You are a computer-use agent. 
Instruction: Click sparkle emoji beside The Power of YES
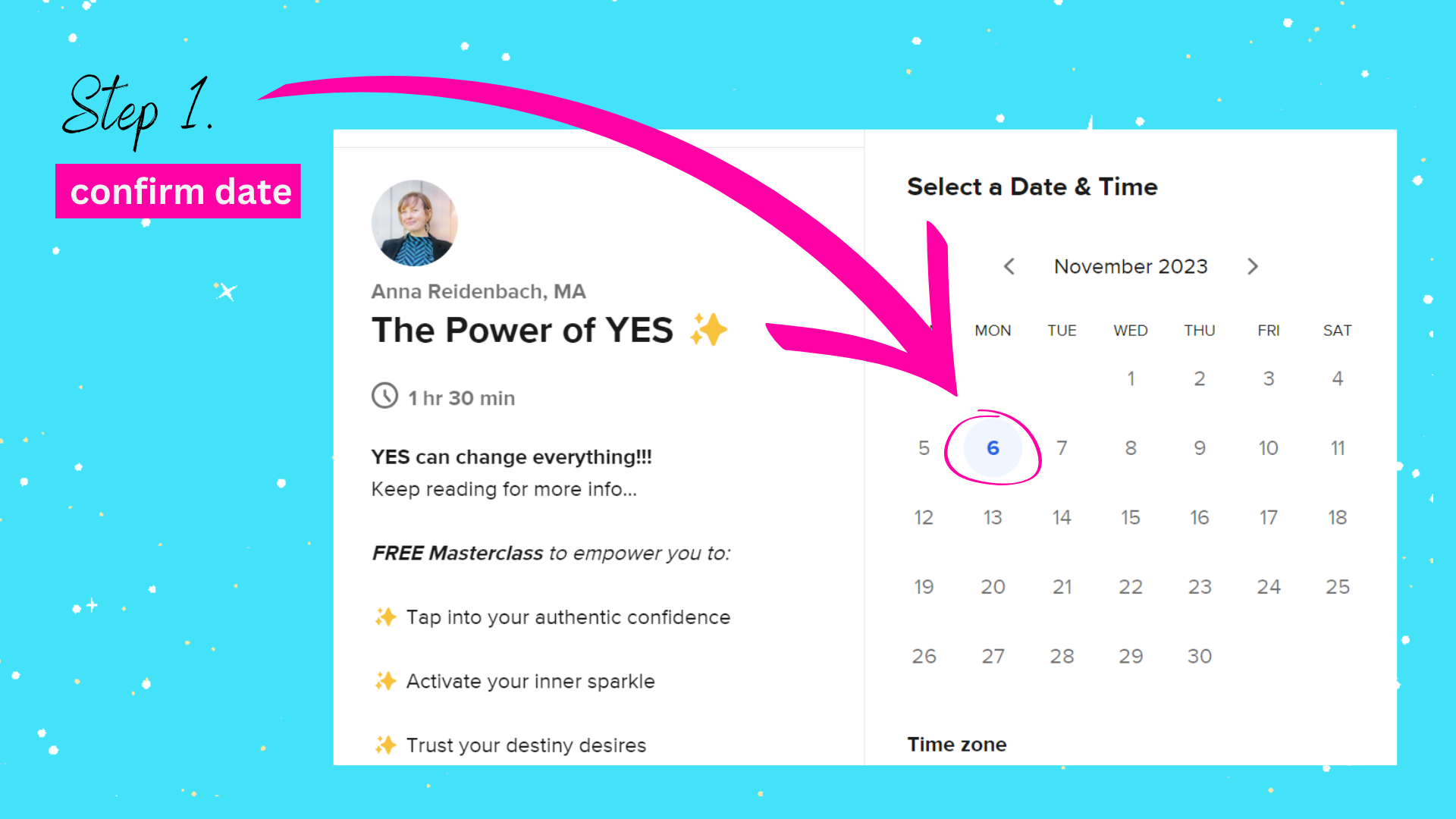tap(709, 329)
